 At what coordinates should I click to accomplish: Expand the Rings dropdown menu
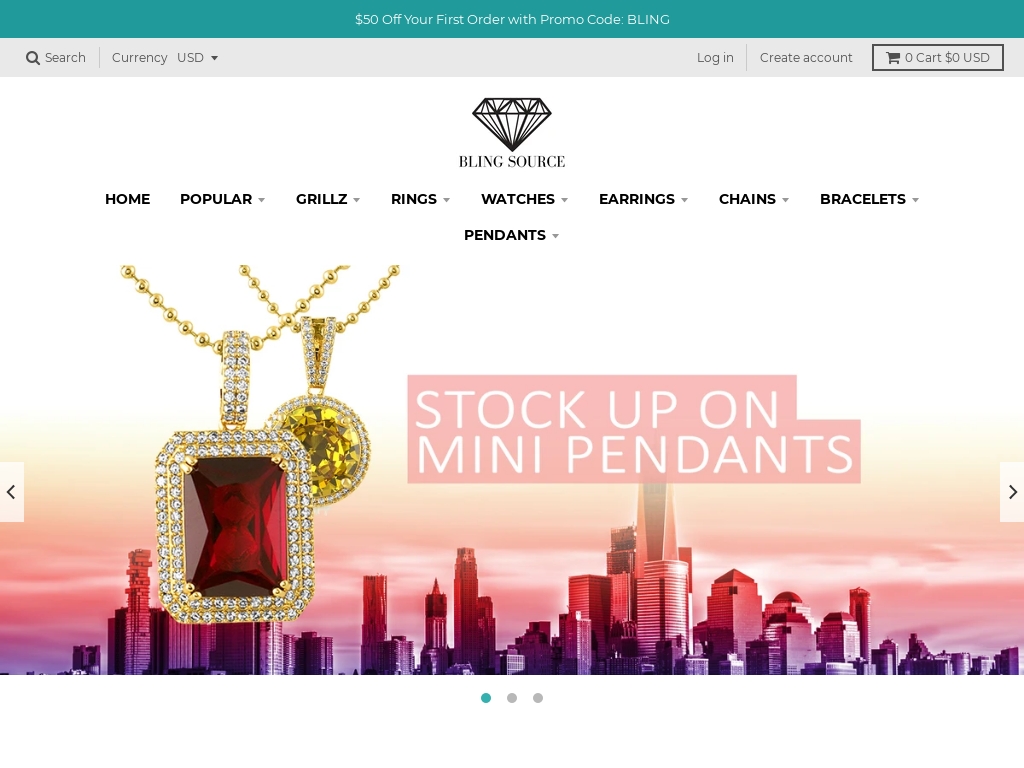coord(421,199)
